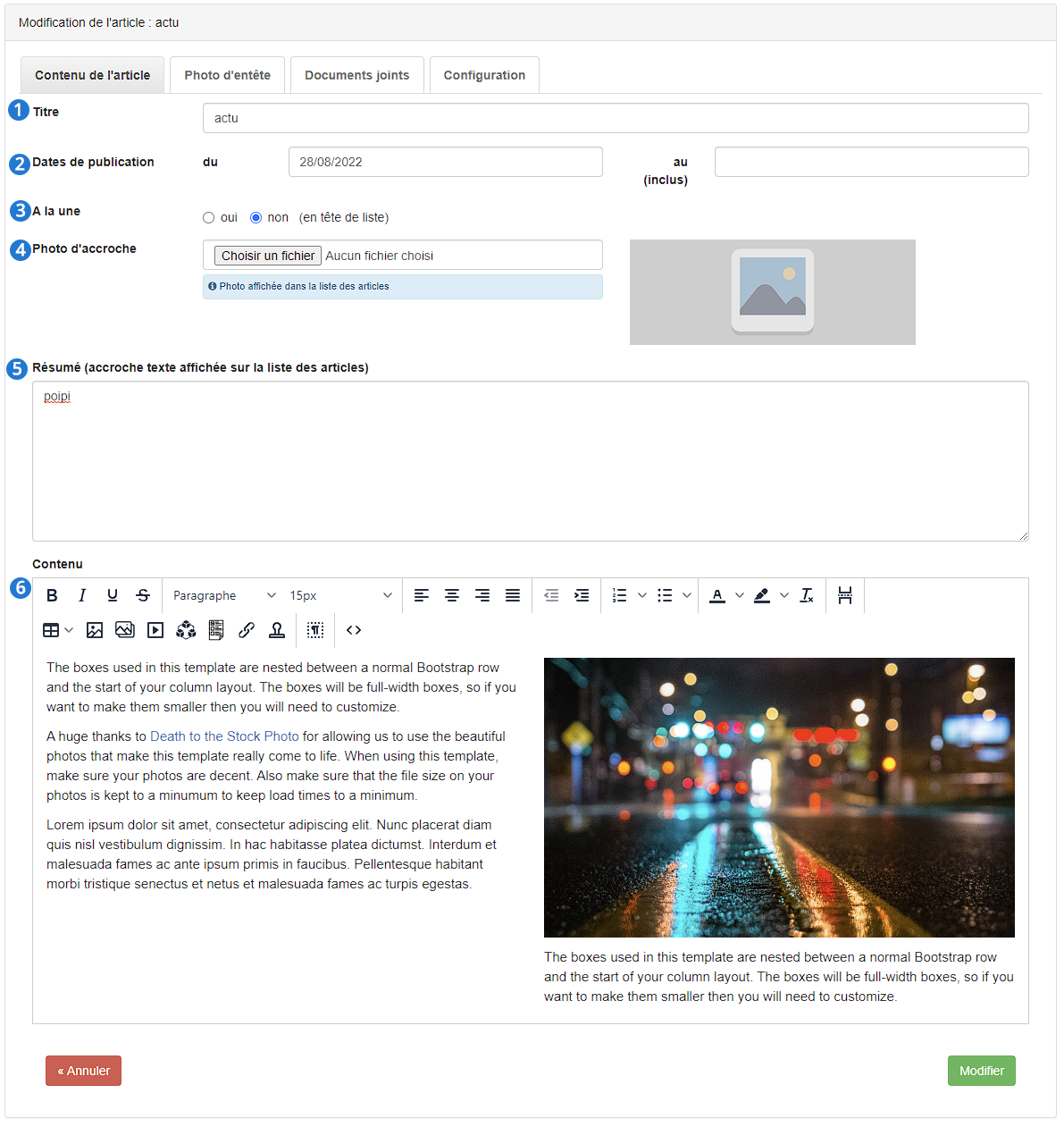Screen dimensions: 1064x1127
Task: Apply italic formatting in editor
Action: (82, 595)
